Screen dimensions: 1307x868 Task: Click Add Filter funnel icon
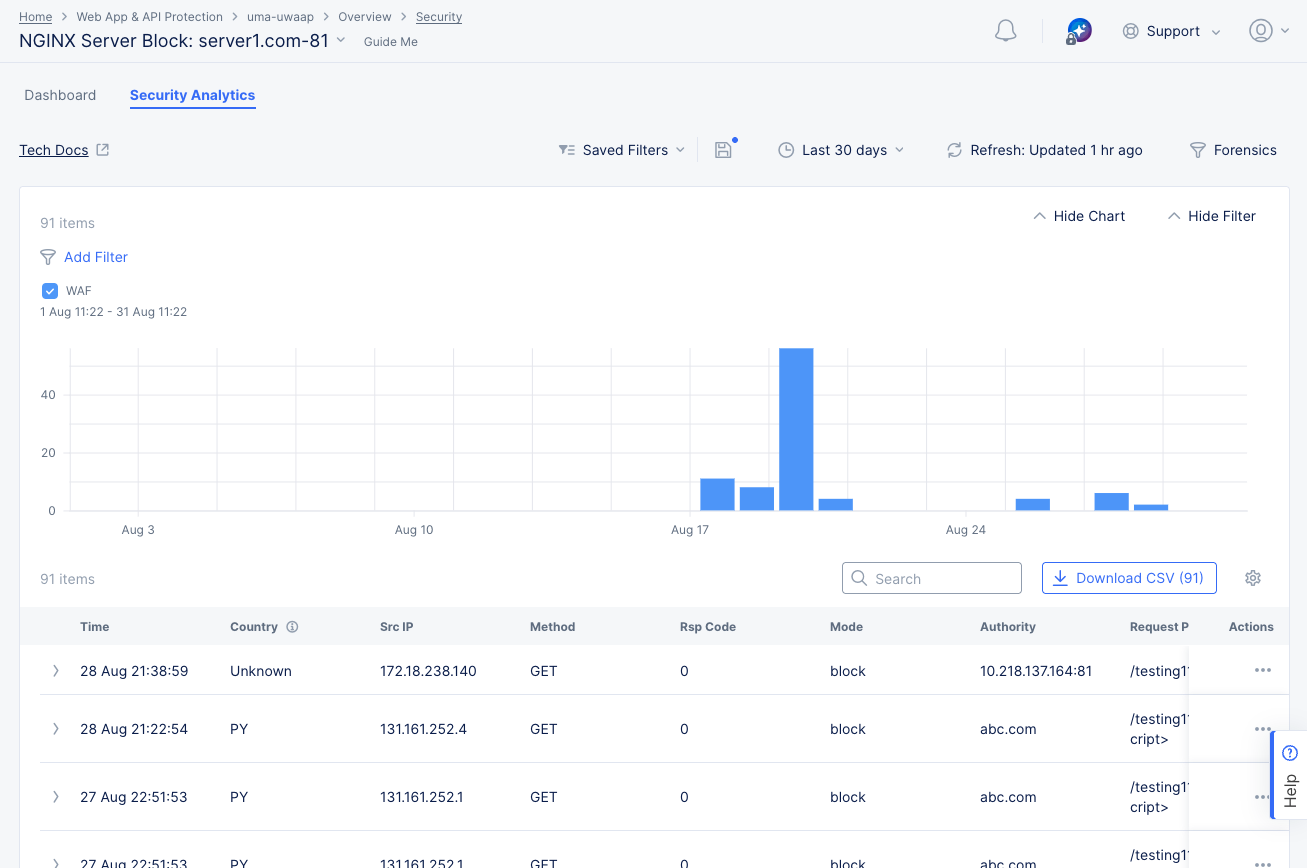[x=47, y=257]
